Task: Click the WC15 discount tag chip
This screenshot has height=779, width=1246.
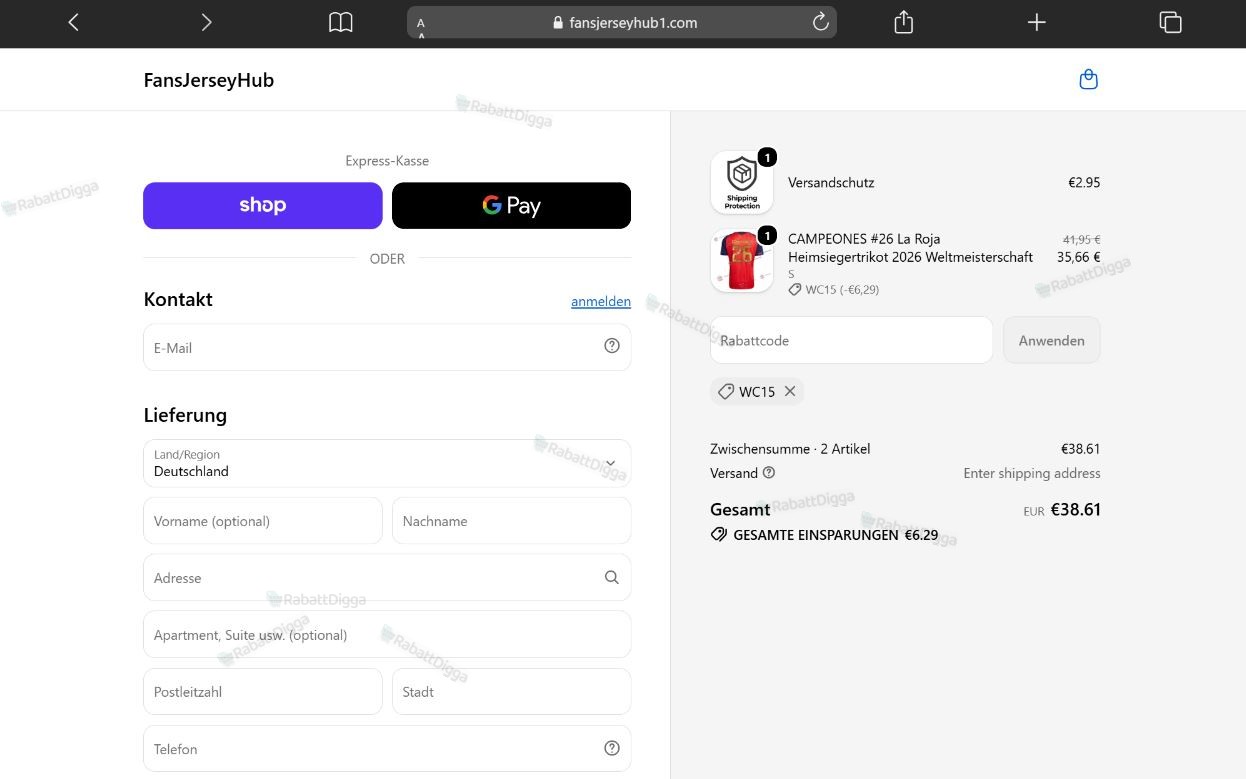Action: pyautogui.click(x=757, y=391)
